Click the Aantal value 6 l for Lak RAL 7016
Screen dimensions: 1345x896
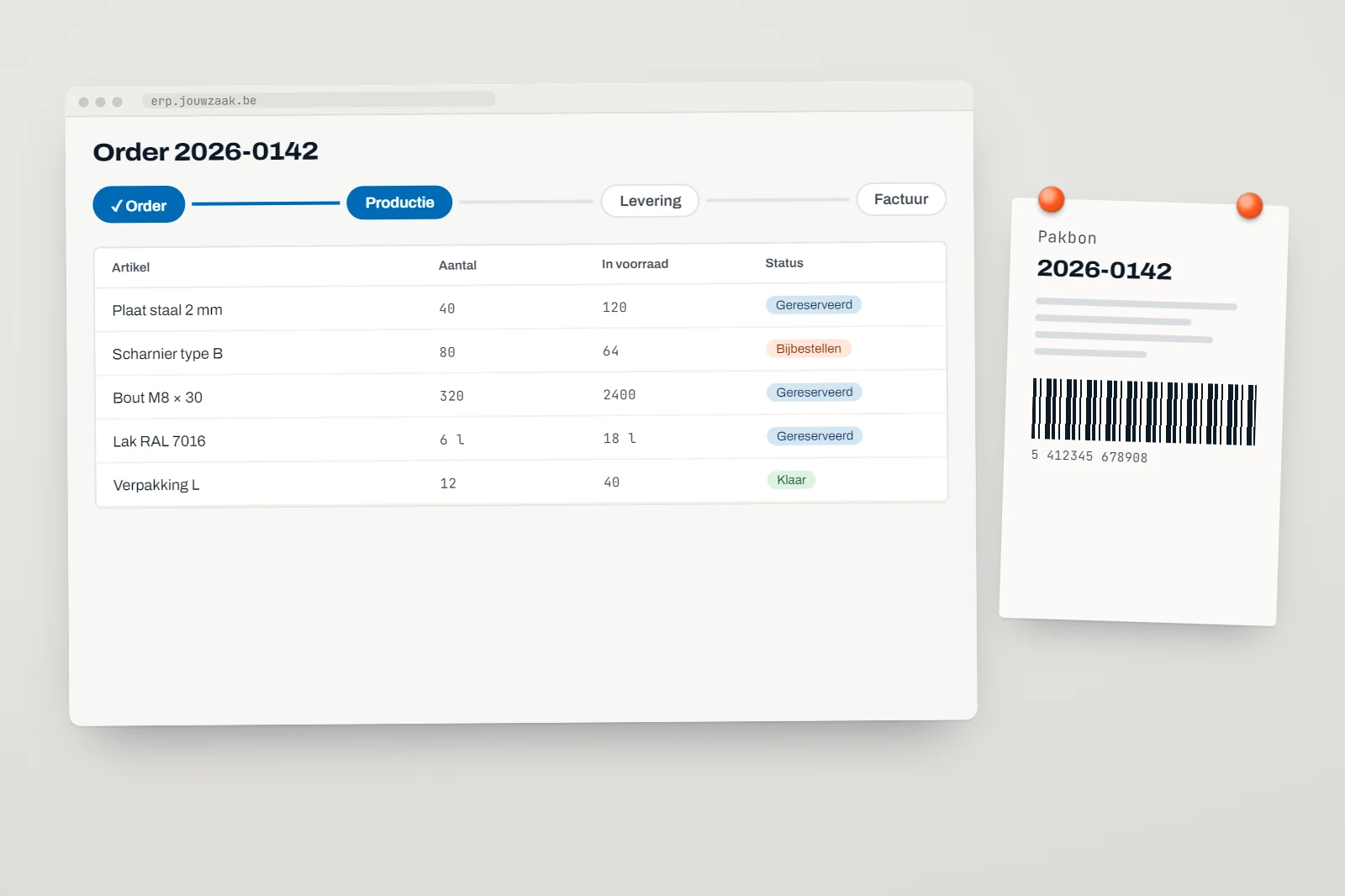pyautogui.click(x=452, y=440)
